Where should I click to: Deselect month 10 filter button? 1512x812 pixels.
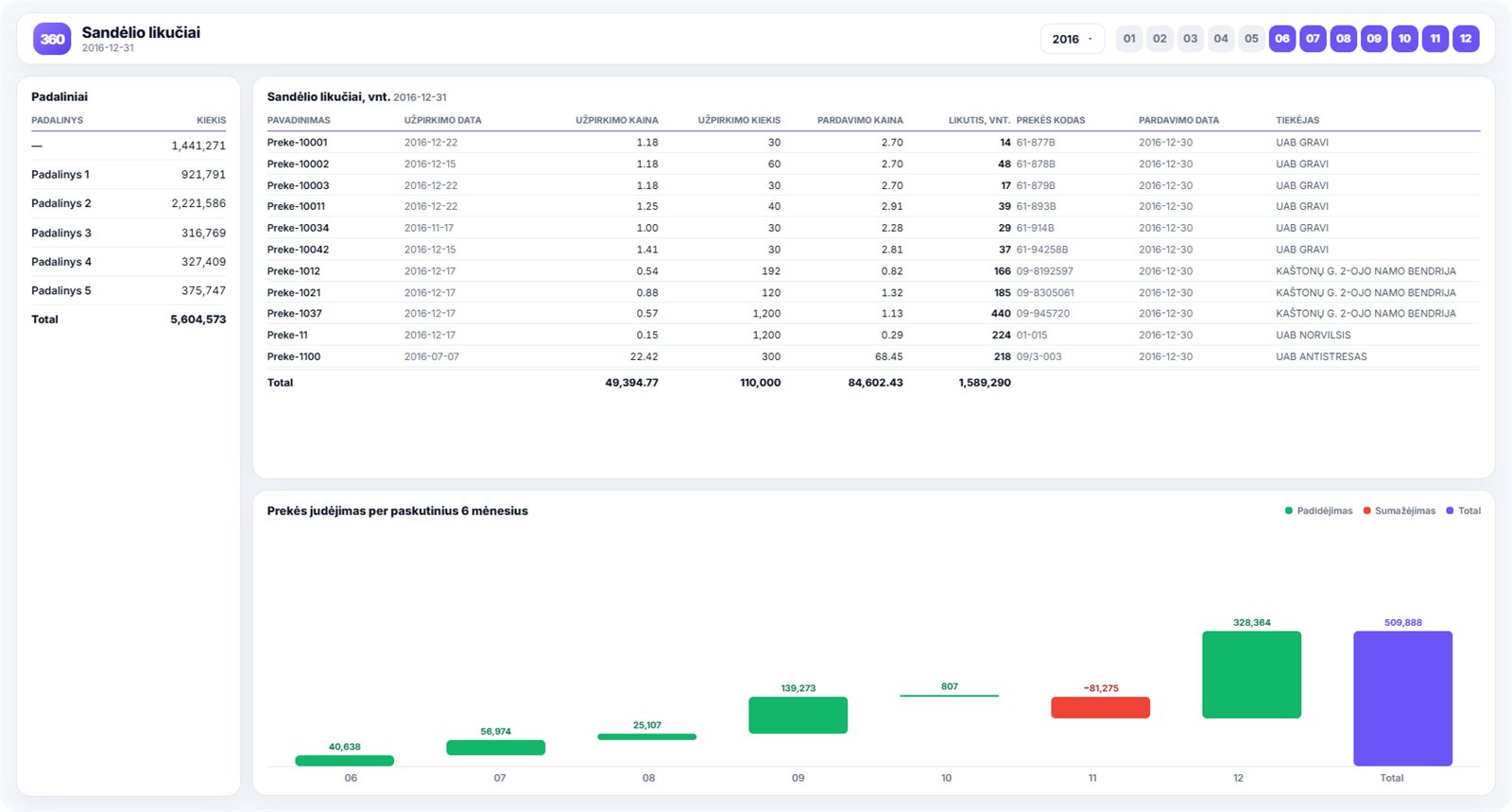pos(1404,39)
